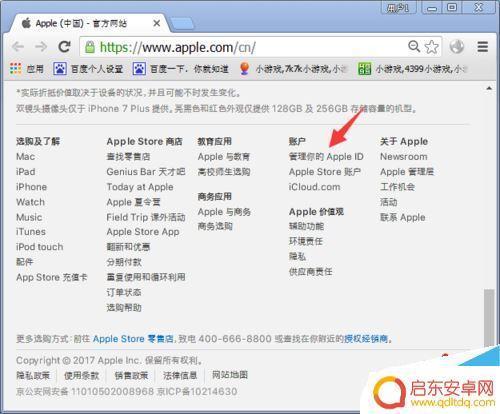Open Apple 管理层 link
Viewport: 500px width, 414px height.
tap(407, 172)
